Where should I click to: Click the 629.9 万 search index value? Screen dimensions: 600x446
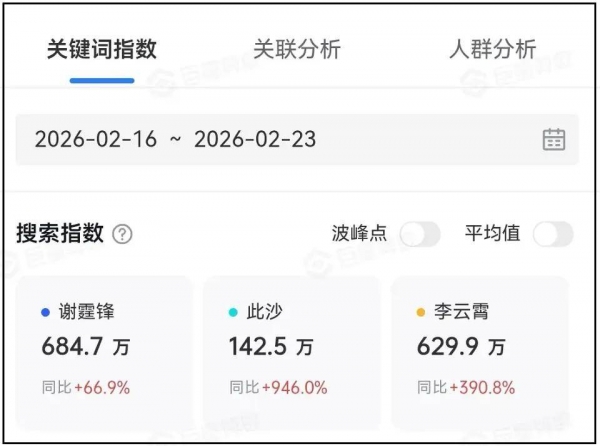(460, 347)
